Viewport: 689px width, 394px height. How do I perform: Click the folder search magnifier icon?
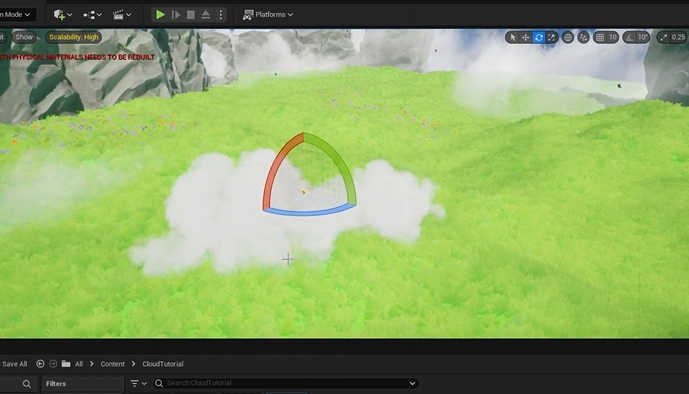tap(27, 384)
